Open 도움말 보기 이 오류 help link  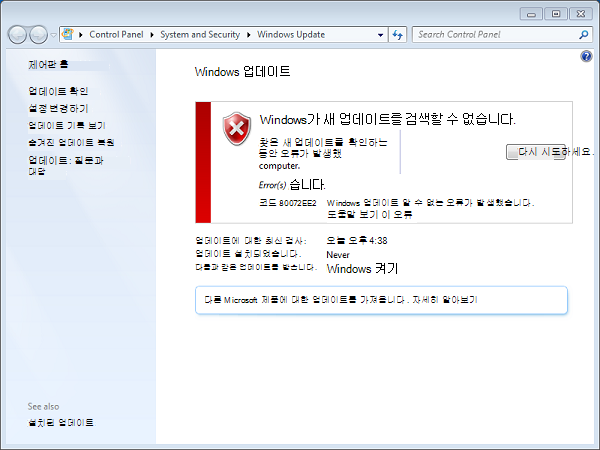[x=370, y=214]
